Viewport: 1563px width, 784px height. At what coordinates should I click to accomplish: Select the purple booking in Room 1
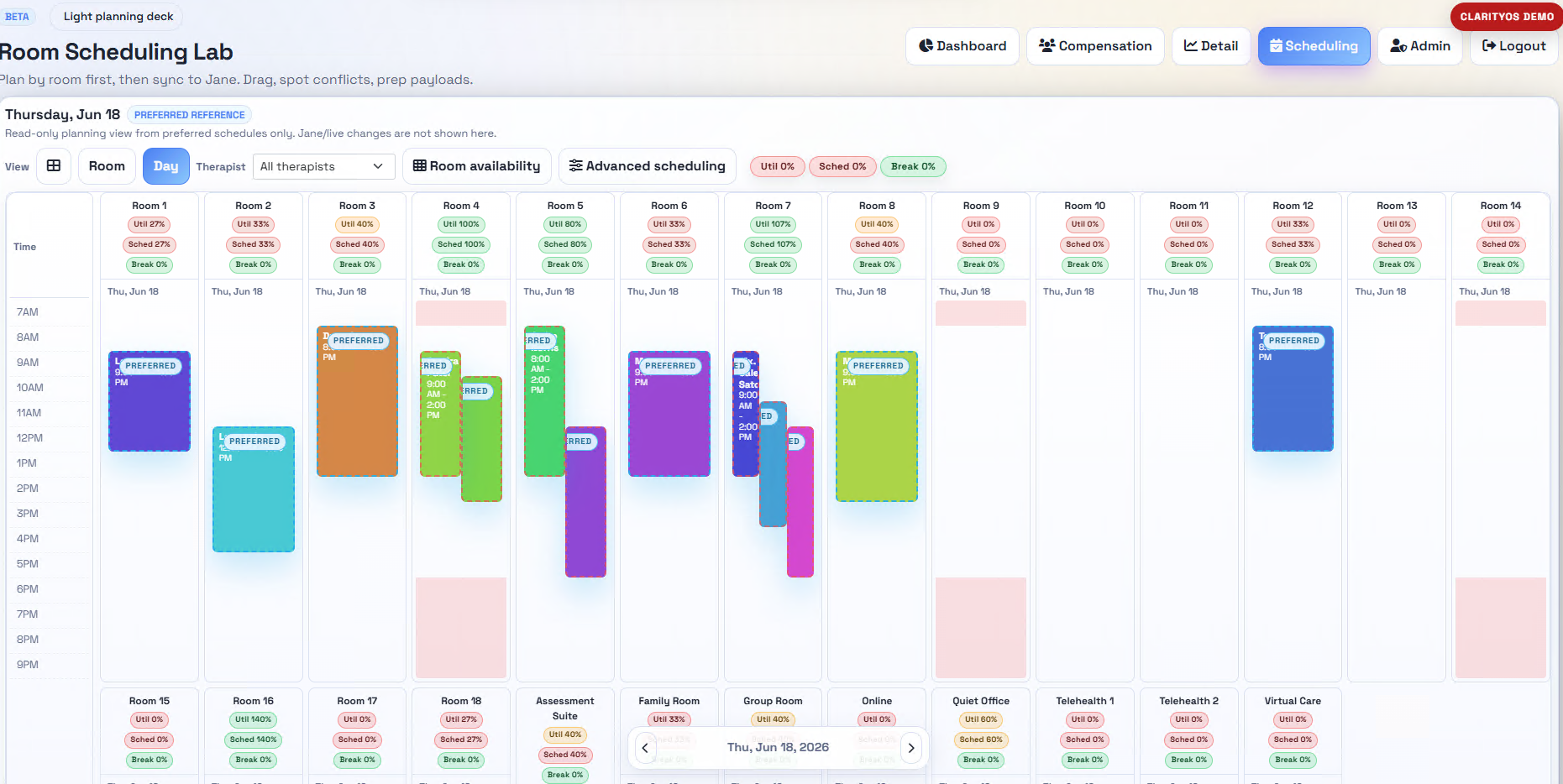tap(149, 401)
